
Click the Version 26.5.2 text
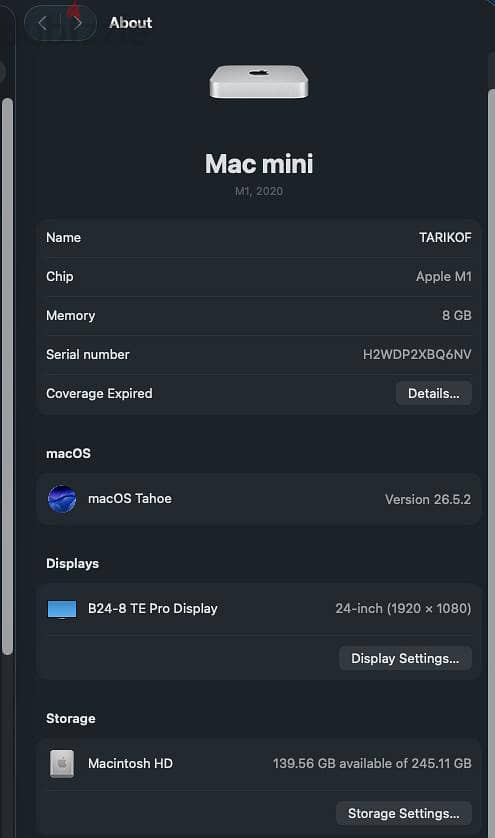[428, 499]
